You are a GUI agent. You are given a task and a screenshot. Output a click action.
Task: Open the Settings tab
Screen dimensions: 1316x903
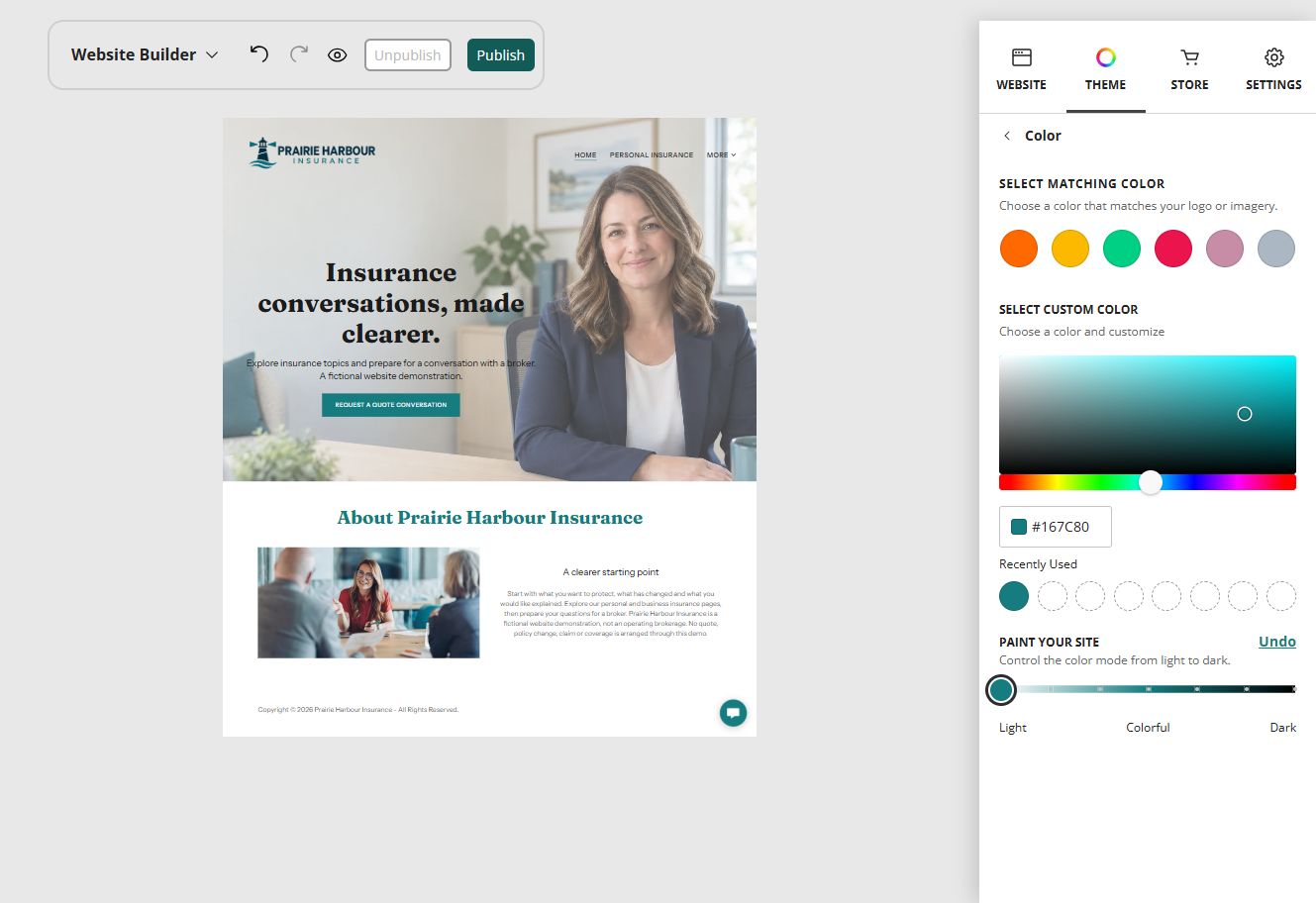1273,69
